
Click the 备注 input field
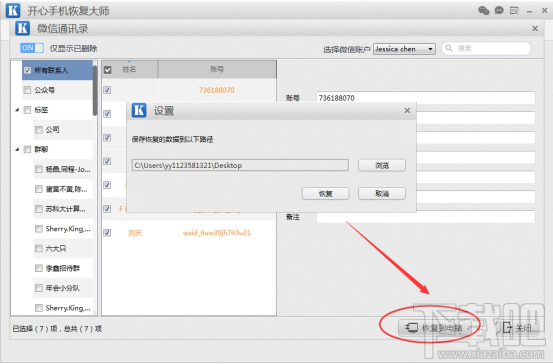(x=426, y=217)
